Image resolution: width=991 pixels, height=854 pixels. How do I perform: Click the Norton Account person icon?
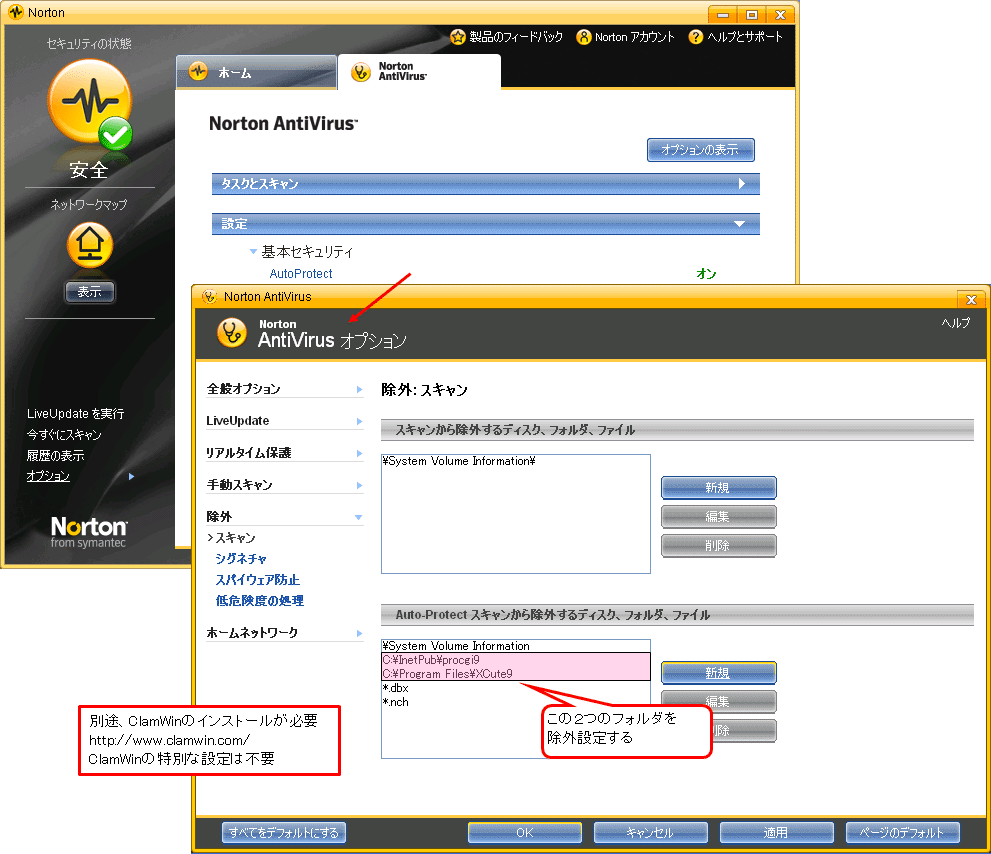click(584, 37)
